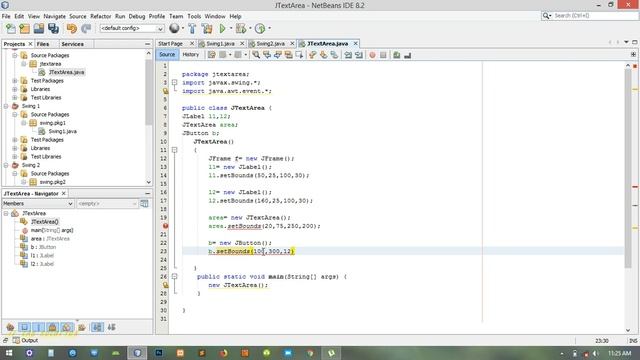Click the Last Edit icon in editor toolbar

pyautogui.click(x=211, y=55)
